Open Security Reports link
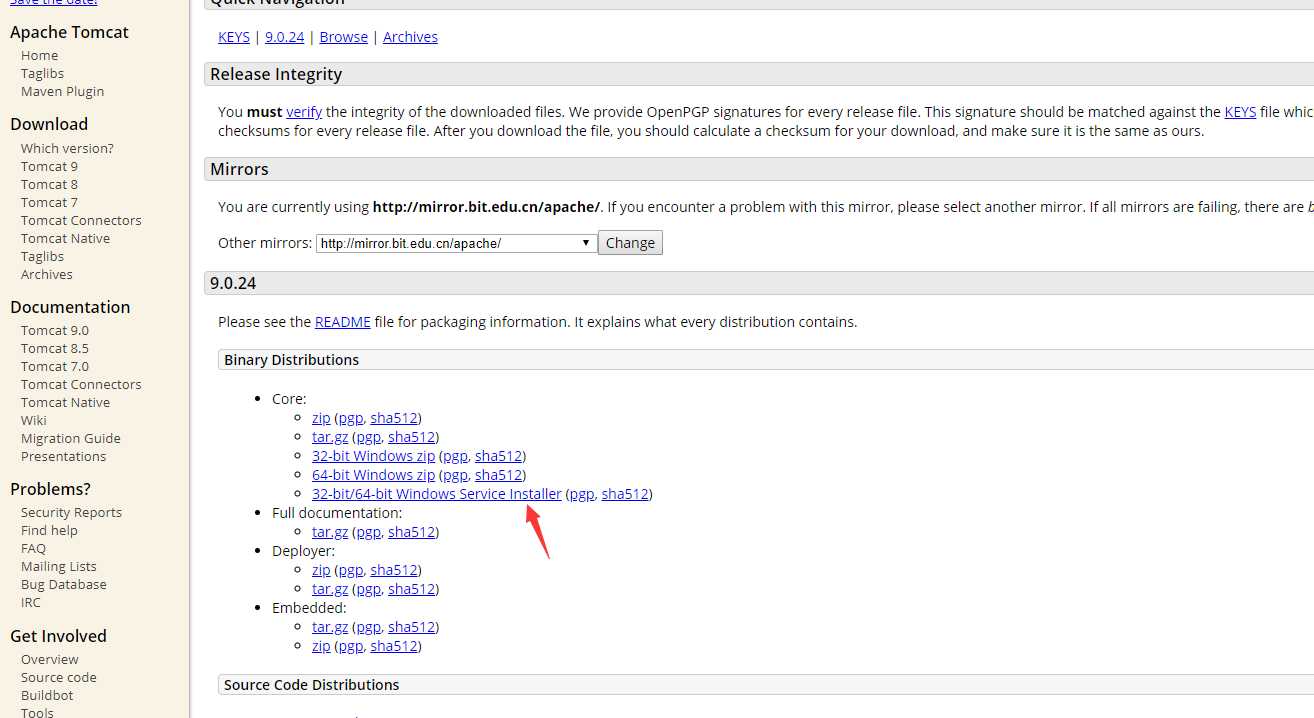 click(71, 512)
